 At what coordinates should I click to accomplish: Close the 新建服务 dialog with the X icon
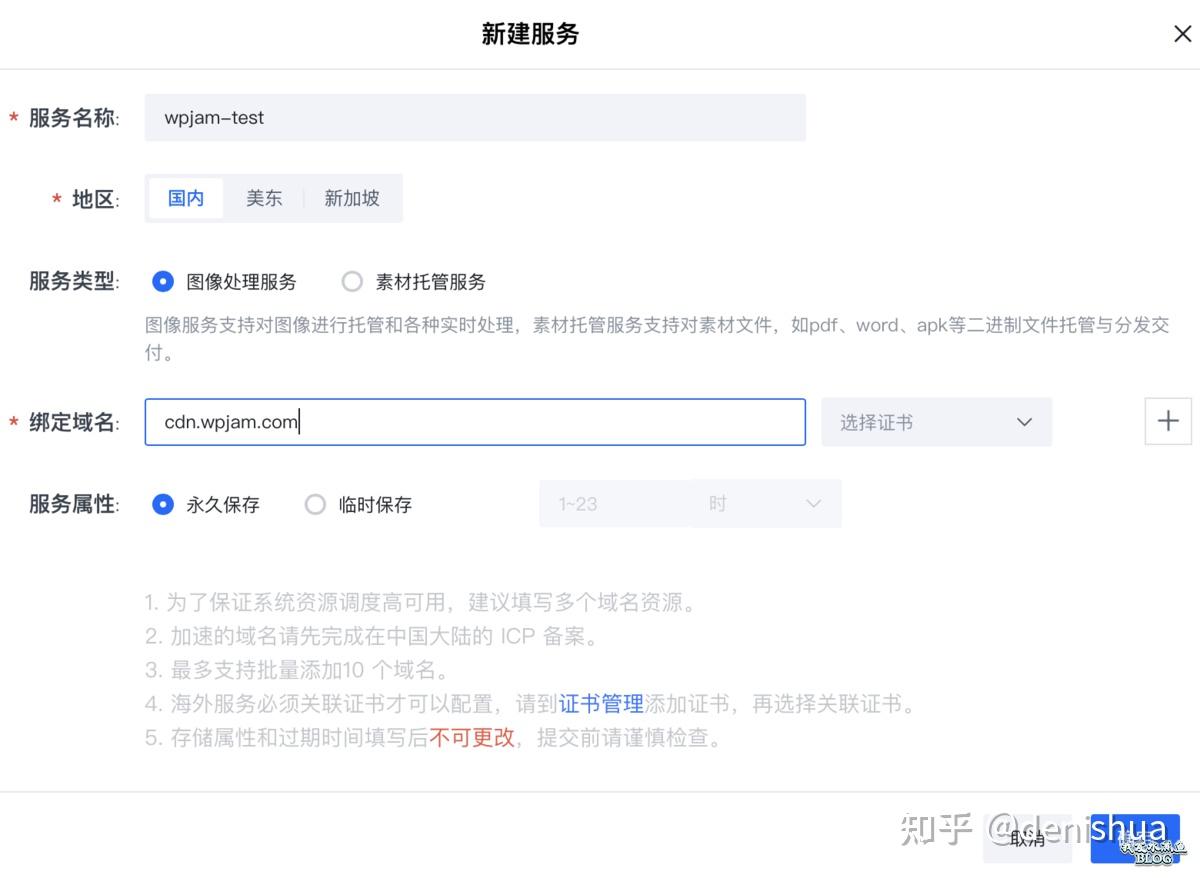pos(1182,33)
